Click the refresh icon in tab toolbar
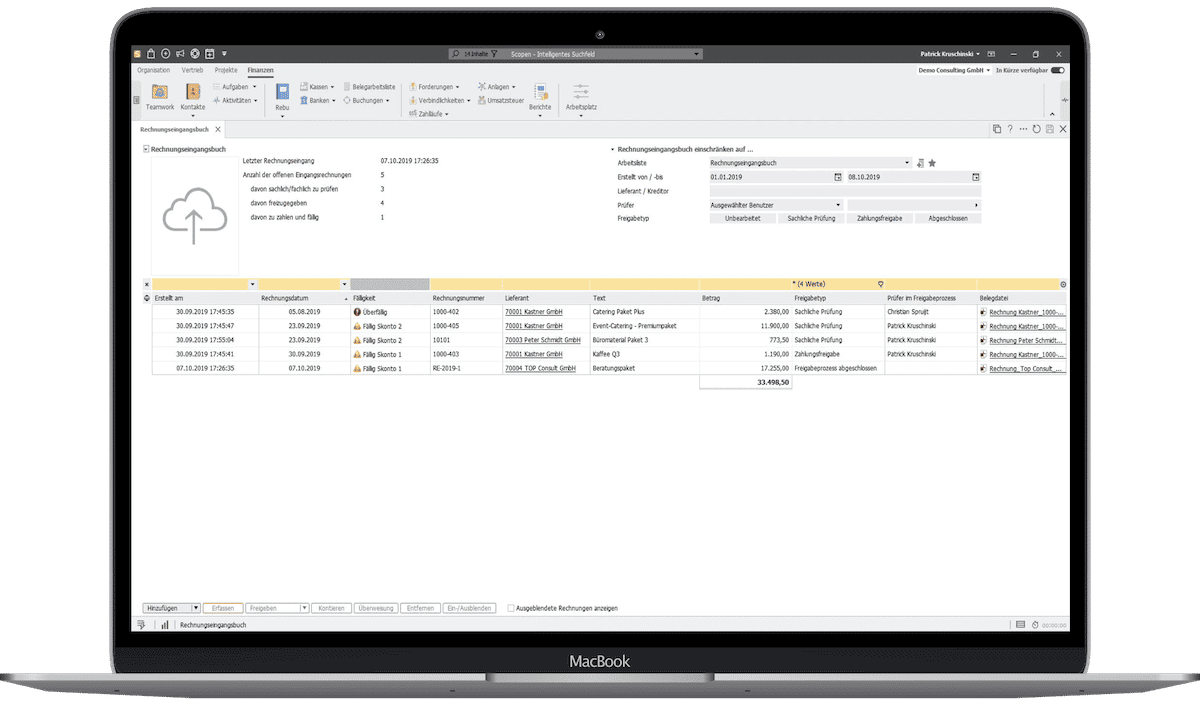Image resolution: width=1200 pixels, height=706 pixels. point(1036,130)
